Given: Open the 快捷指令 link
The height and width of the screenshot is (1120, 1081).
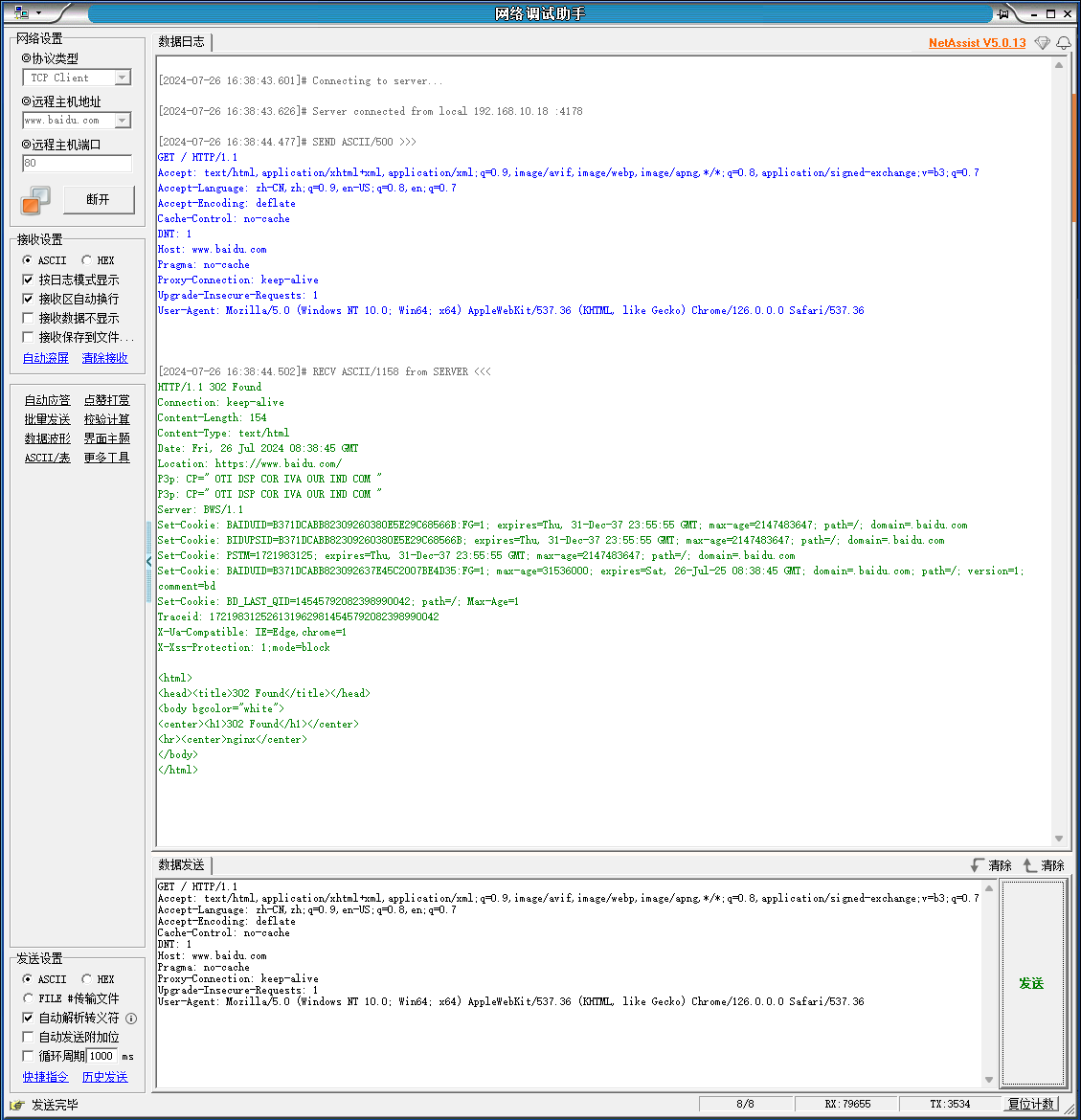Looking at the screenshot, I should click(46, 1077).
